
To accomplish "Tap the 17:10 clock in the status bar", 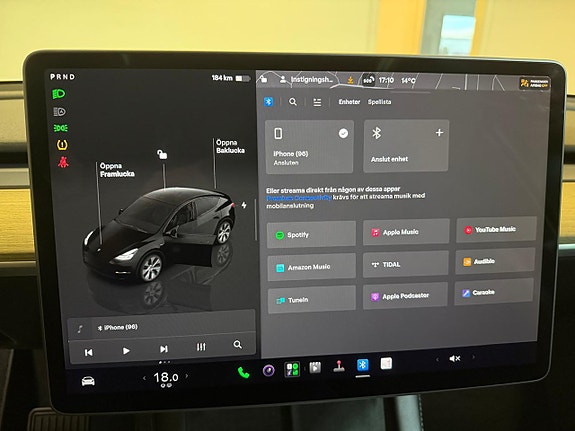I will tap(386, 80).
